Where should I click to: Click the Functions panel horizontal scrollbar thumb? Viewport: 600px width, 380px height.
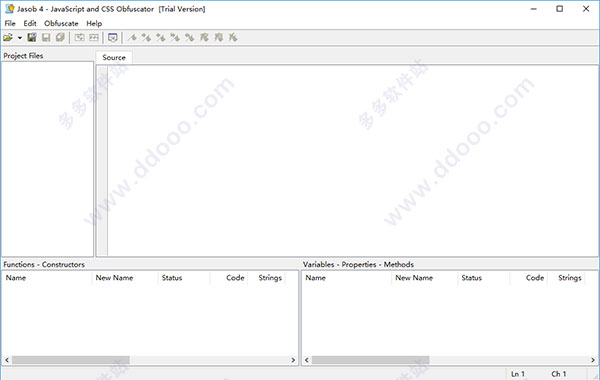click(71, 360)
